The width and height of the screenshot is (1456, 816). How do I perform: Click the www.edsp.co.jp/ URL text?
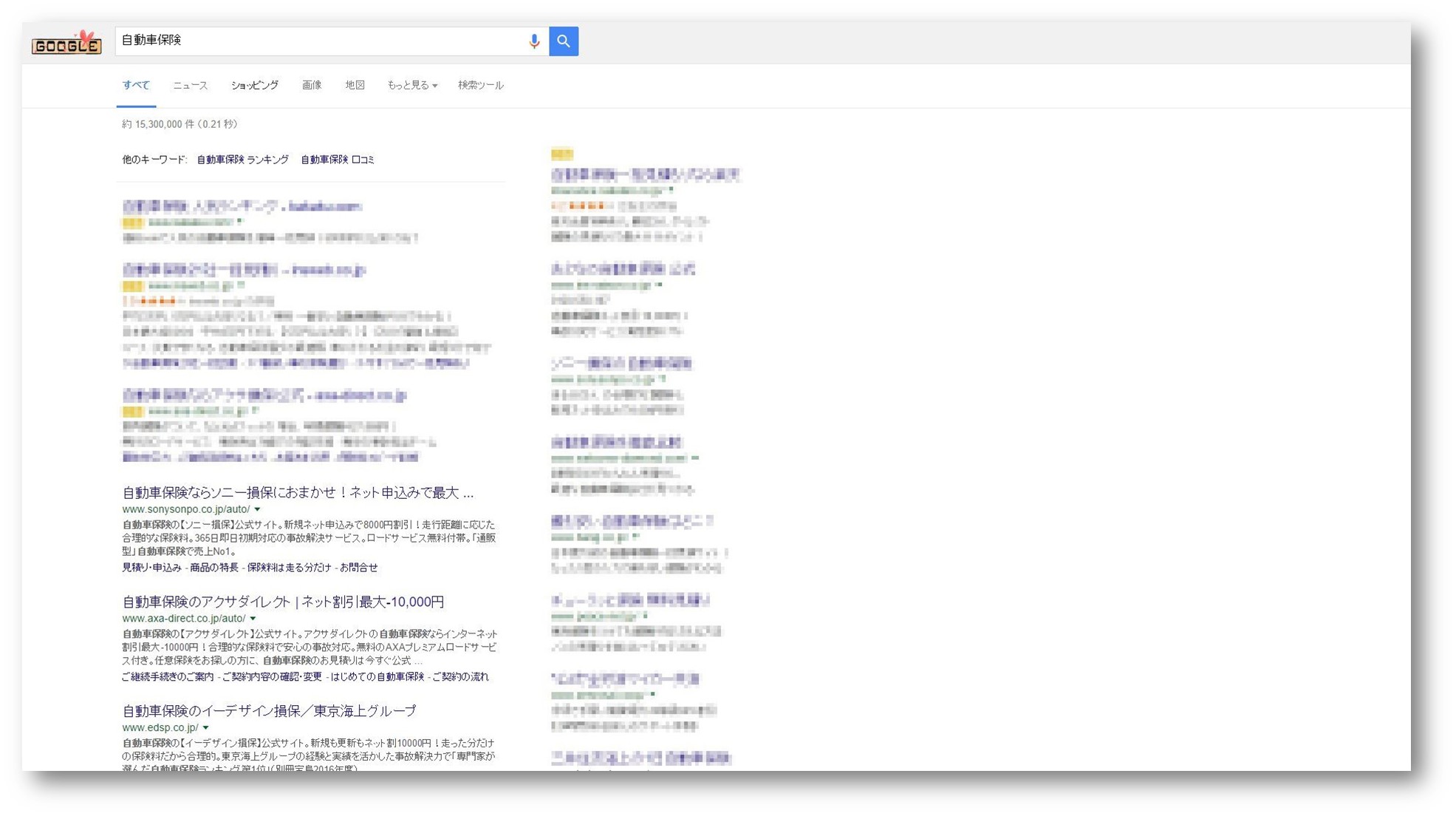[x=160, y=728]
